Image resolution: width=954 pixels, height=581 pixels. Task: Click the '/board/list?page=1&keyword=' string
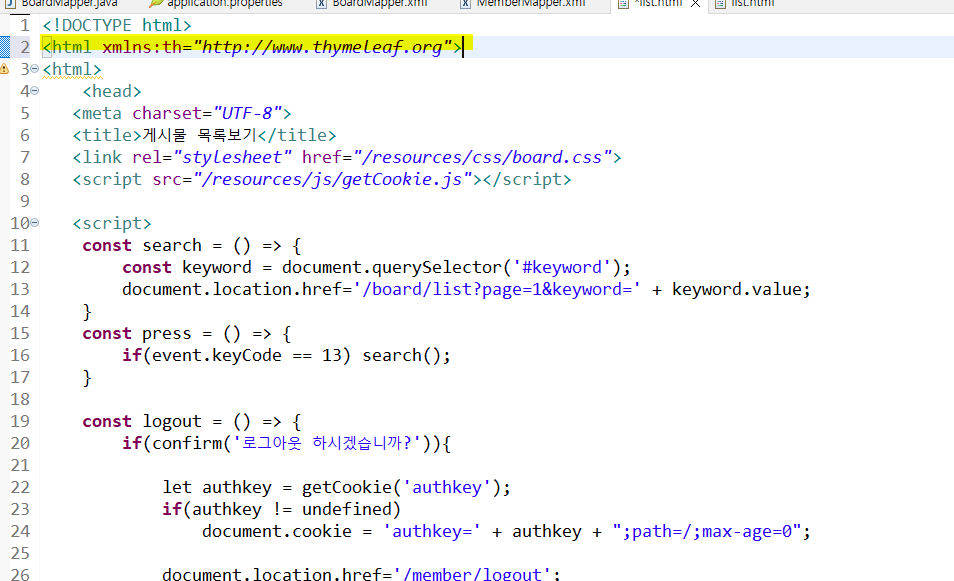(x=496, y=289)
